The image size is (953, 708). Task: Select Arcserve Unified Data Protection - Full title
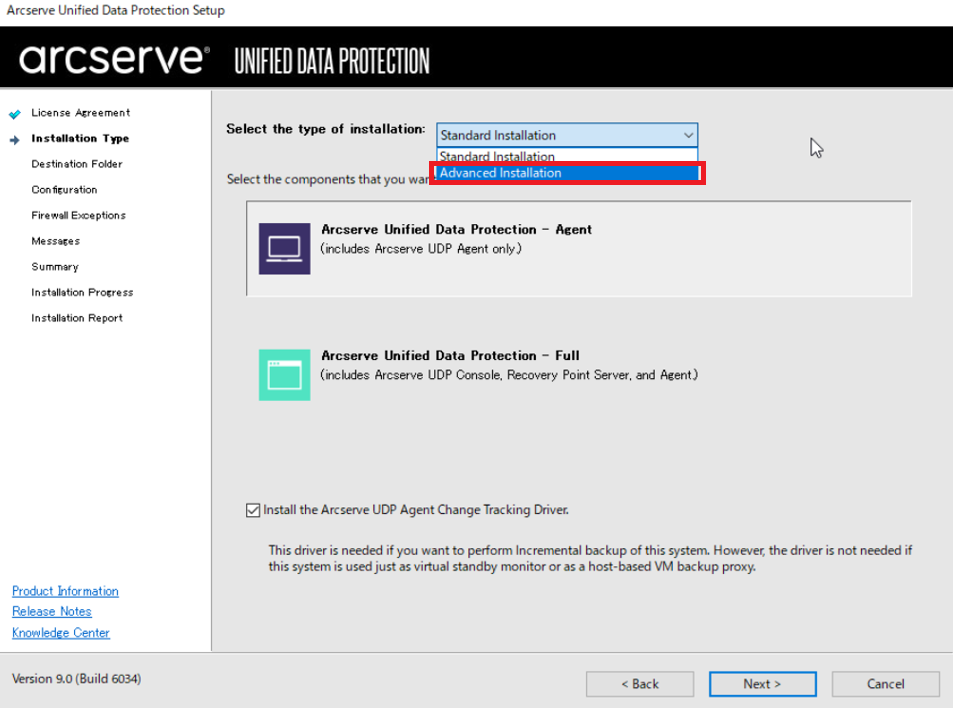pyautogui.click(x=450, y=356)
